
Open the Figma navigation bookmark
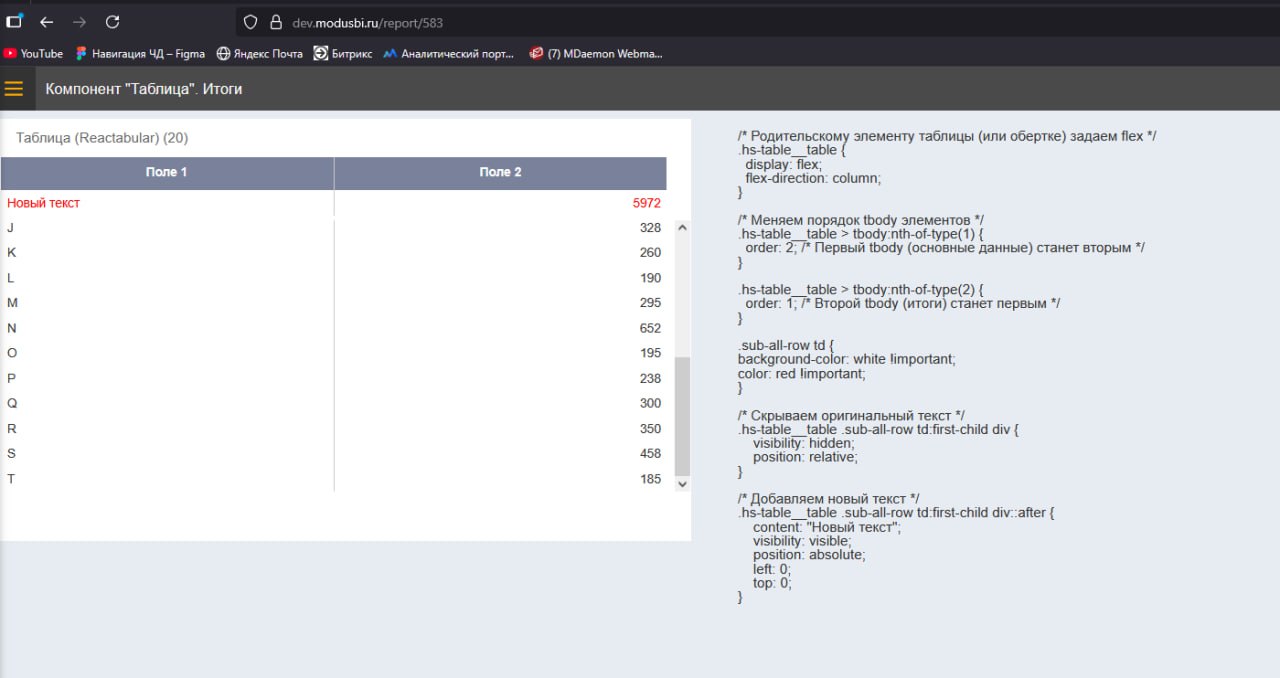point(140,54)
